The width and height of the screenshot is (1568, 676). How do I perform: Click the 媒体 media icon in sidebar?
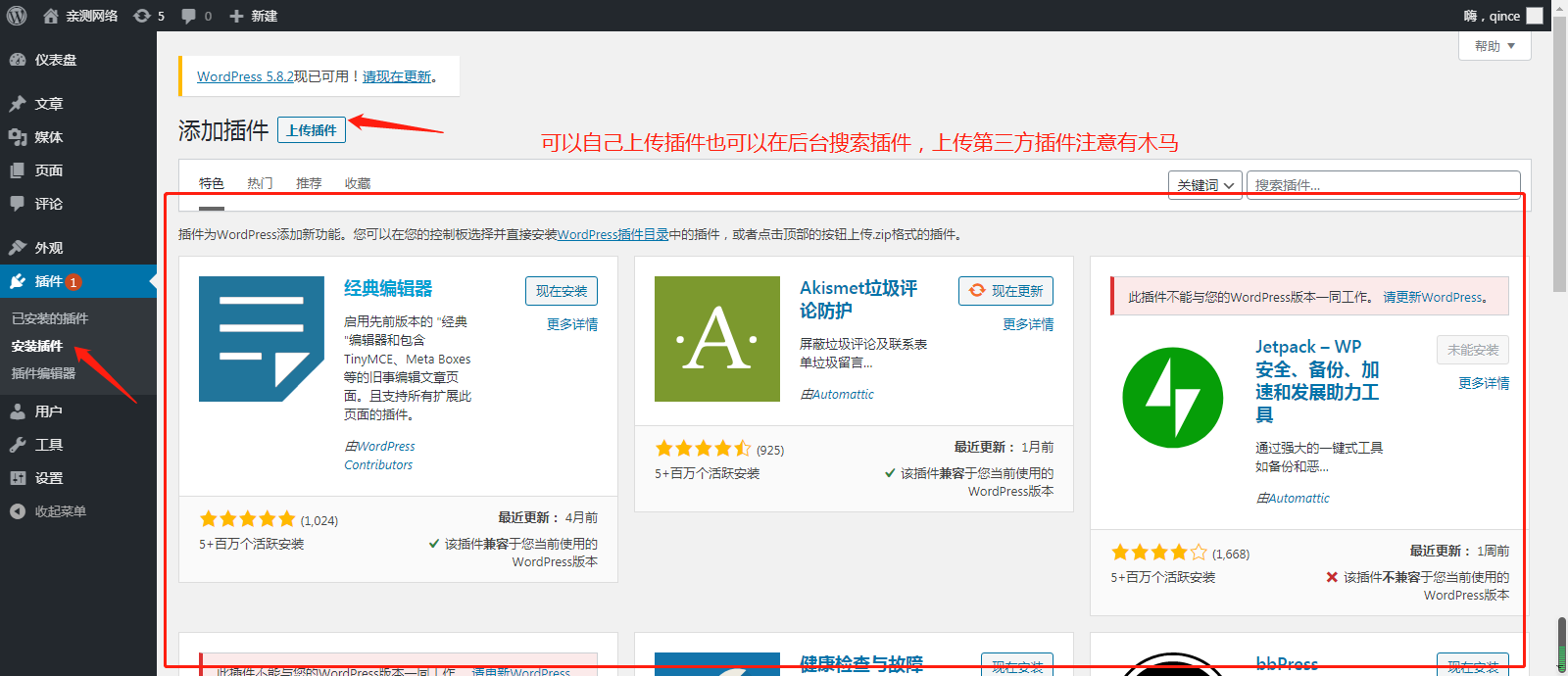18,137
